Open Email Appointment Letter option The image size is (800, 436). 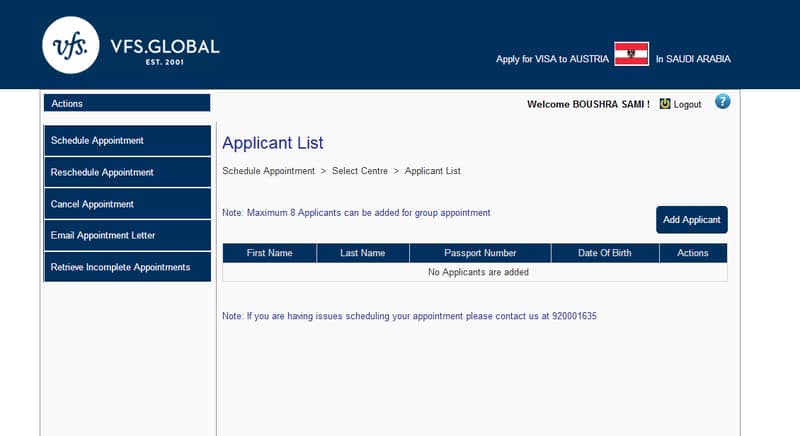pos(128,236)
